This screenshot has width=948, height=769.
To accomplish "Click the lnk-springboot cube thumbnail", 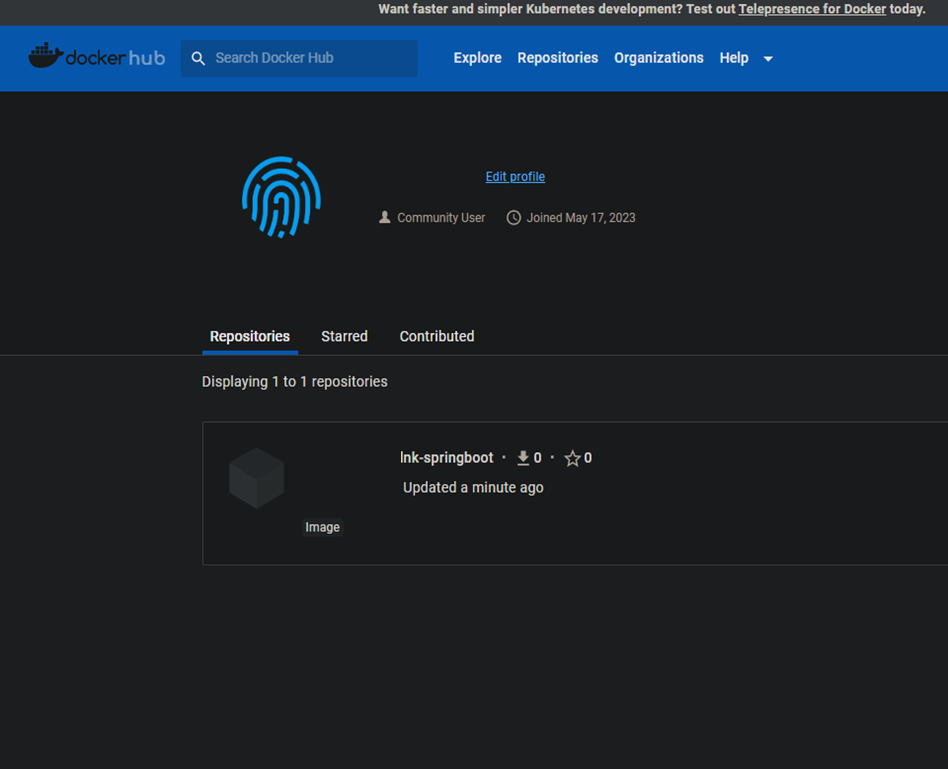I will click(x=256, y=478).
